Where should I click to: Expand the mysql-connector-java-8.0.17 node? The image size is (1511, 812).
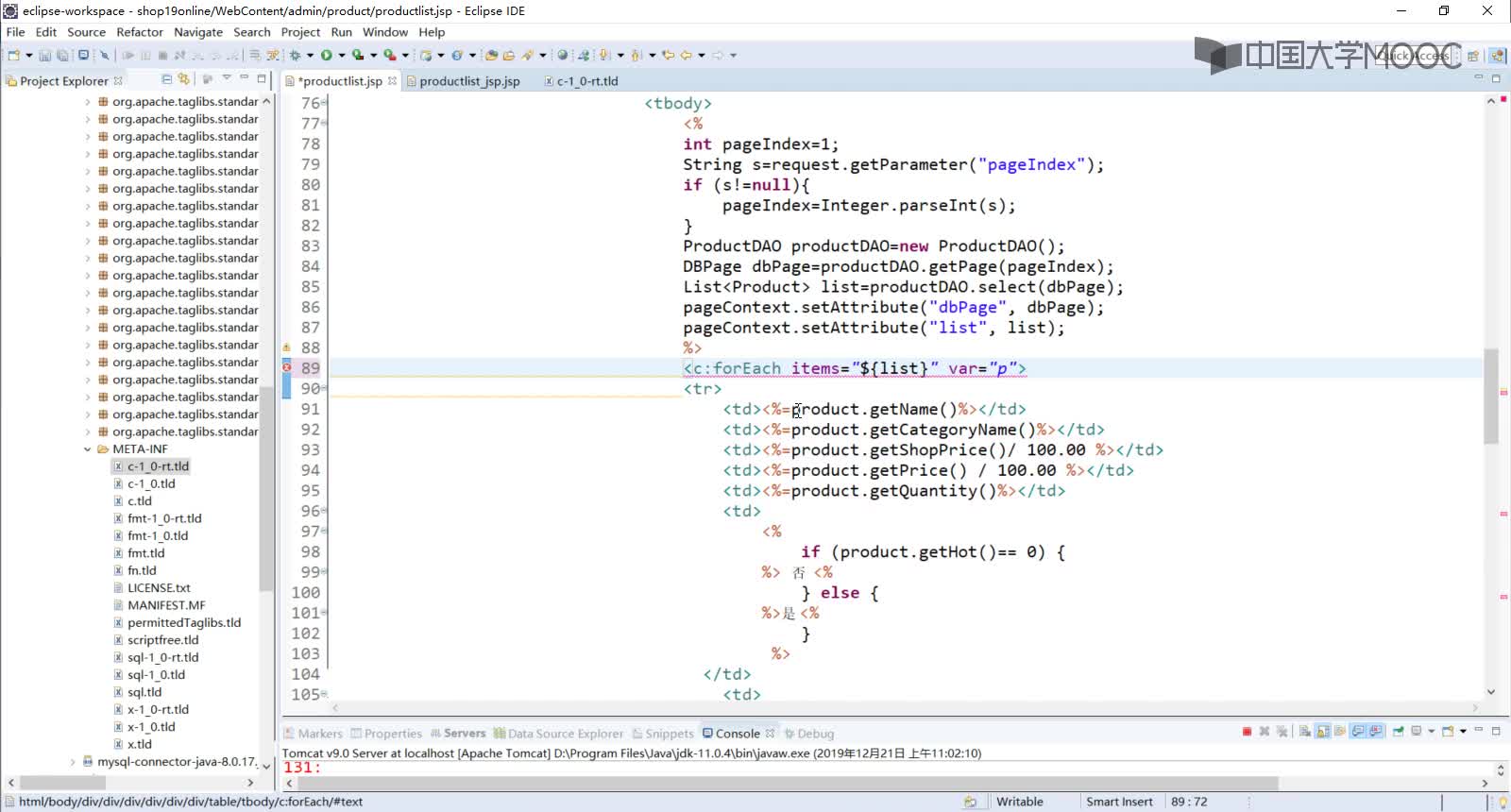(x=73, y=762)
